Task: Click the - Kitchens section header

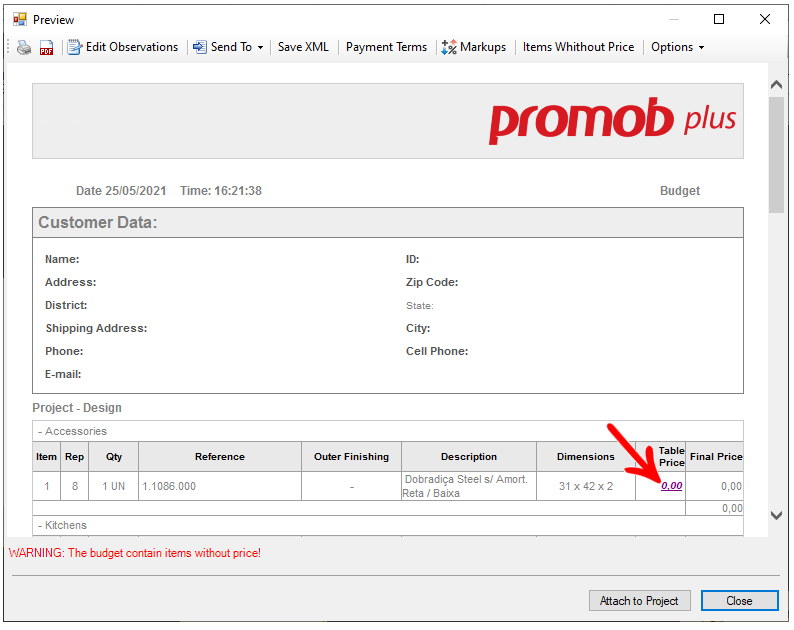Action: (x=387, y=526)
